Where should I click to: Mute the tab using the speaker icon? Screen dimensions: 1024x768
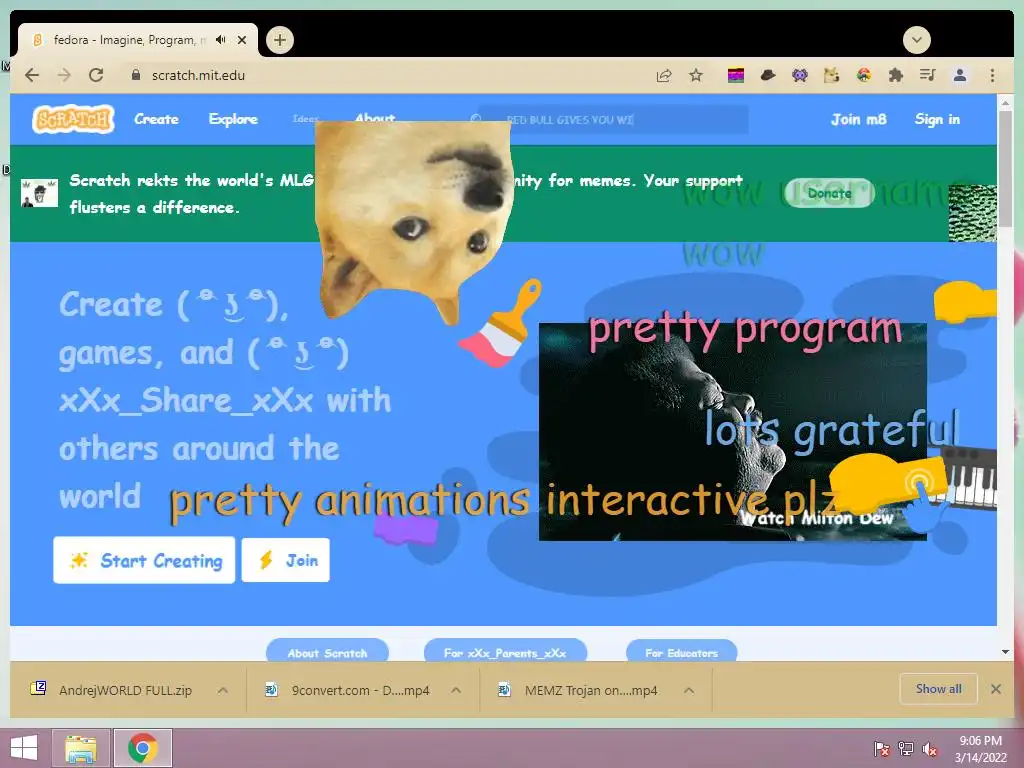pyautogui.click(x=221, y=40)
